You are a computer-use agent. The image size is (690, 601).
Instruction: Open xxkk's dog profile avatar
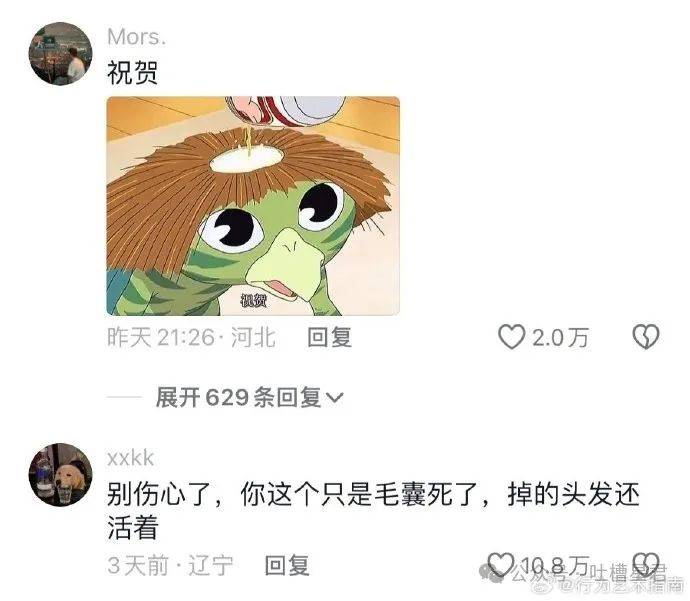point(60,475)
